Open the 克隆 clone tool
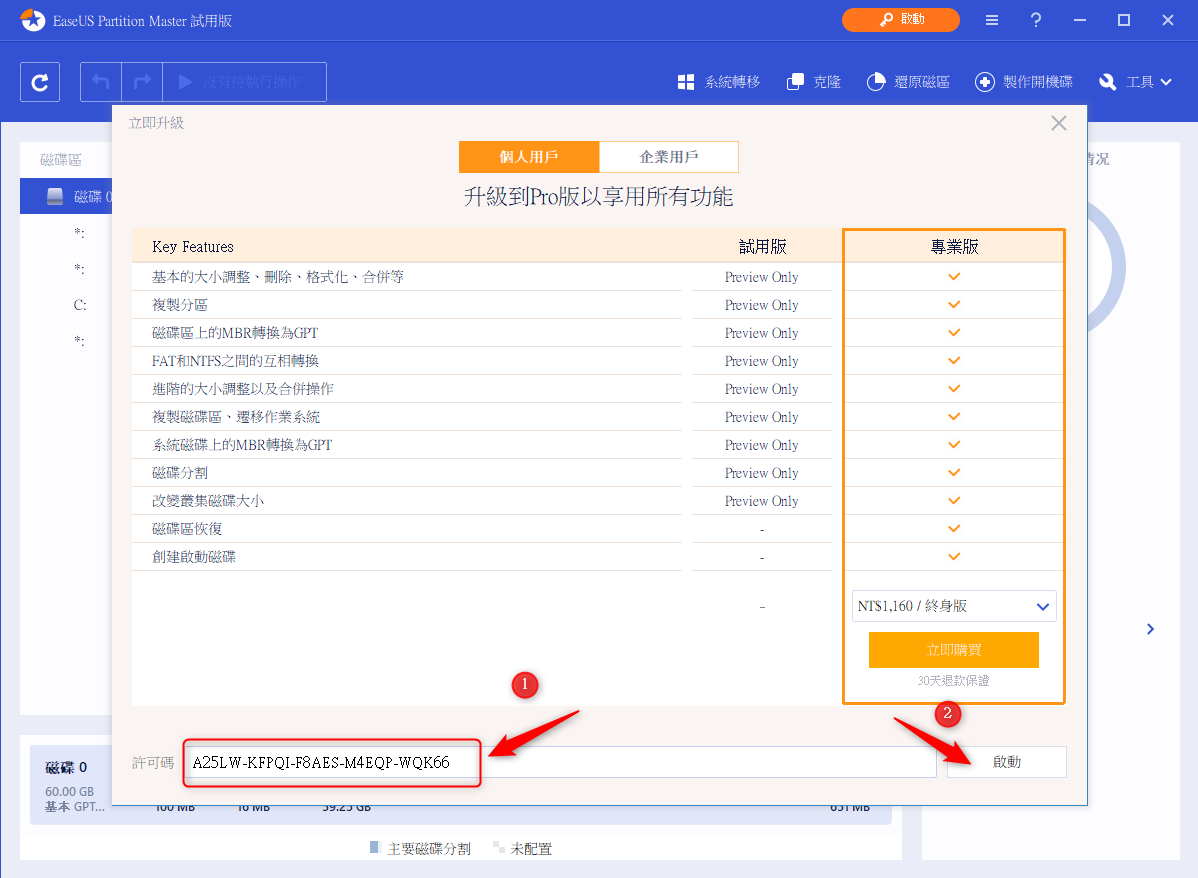Image resolution: width=1198 pixels, height=878 pixels. tap(814, 82)
